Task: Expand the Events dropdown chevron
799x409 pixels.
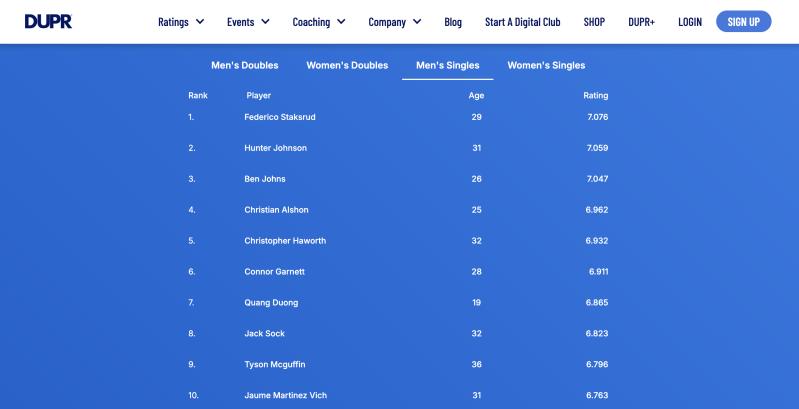Action: (265, 22)
